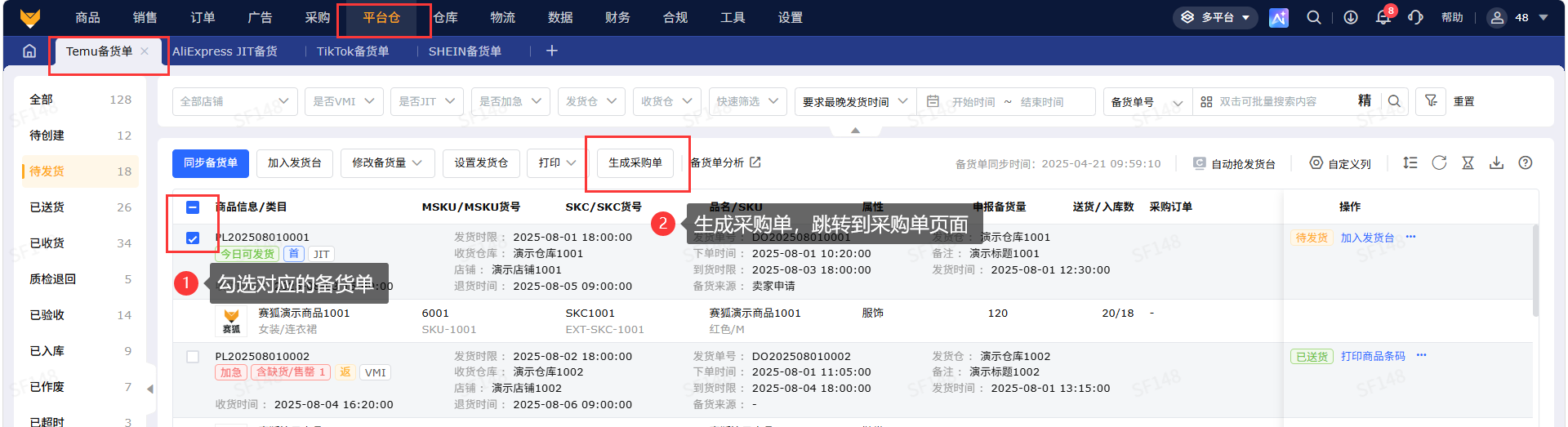Click the global search magnifier in the top bar

coord(1314,17)
